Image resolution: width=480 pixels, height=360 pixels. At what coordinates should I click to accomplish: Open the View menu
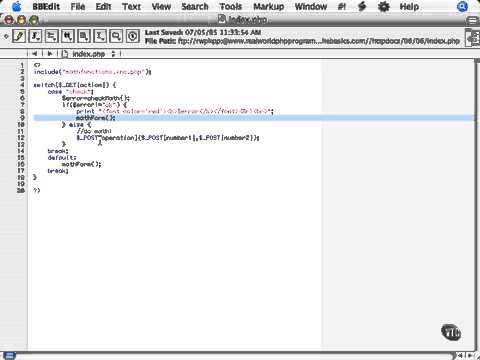click(161, 6)
